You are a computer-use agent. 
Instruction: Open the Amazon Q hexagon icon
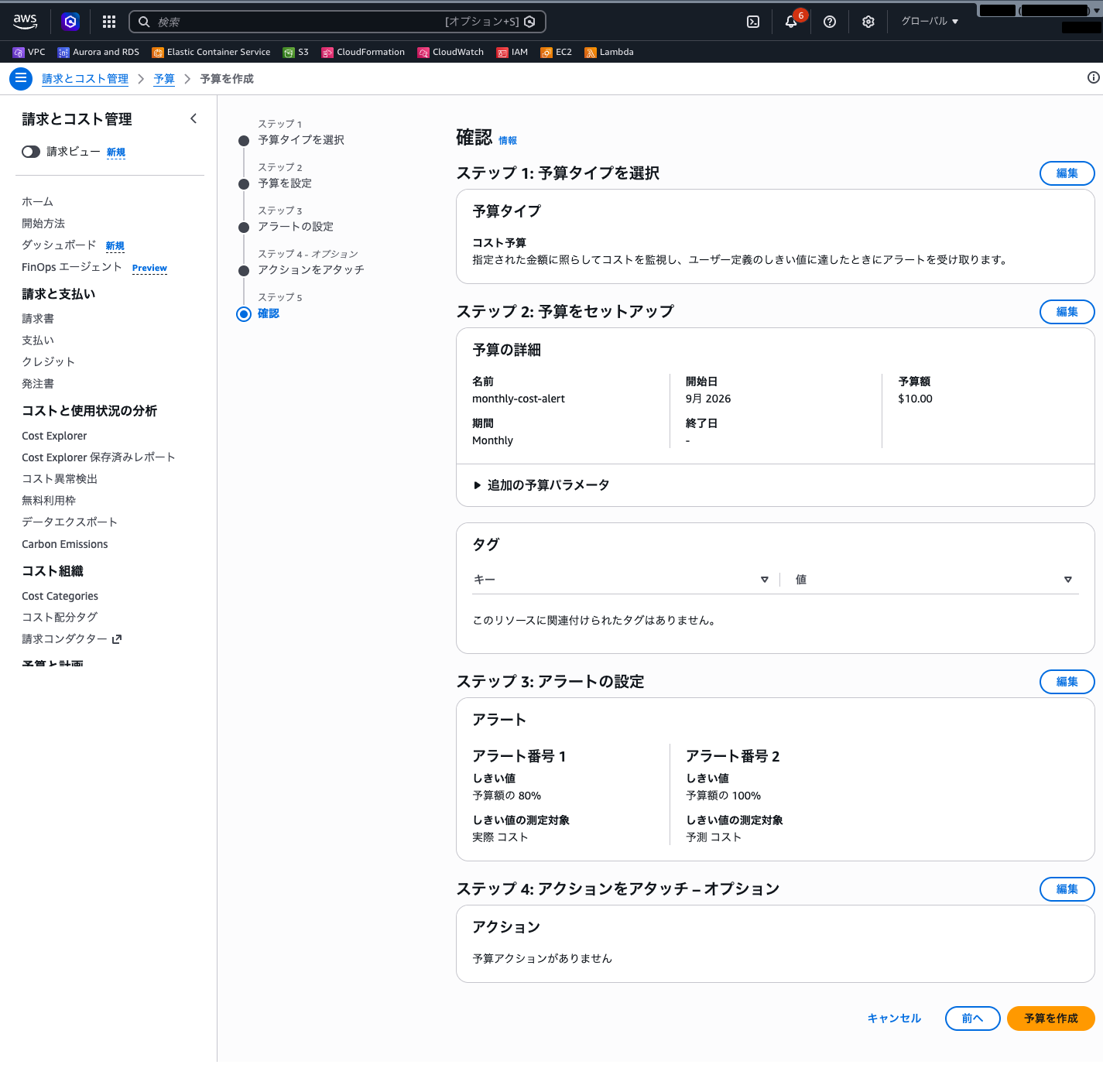tap(70, 22)
